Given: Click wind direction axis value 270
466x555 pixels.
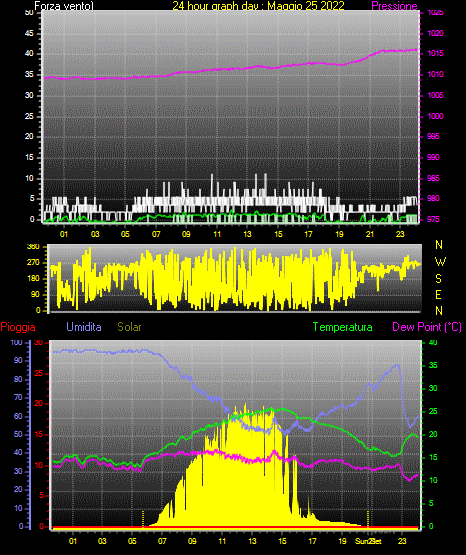Looking at the screenshot, I should pyautogui.click(x=33, y=263).
